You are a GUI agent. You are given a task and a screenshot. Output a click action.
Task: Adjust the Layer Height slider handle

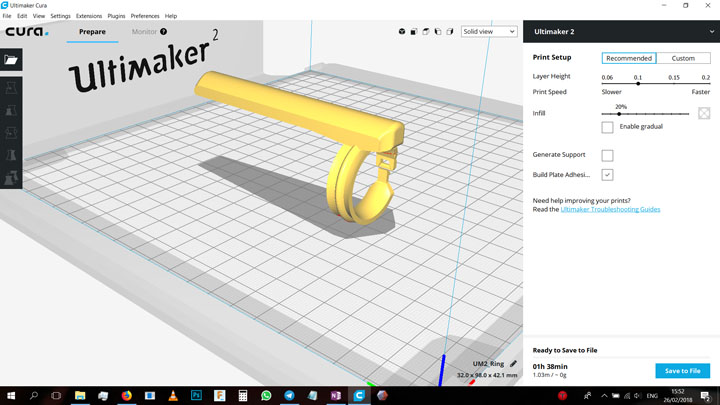[x=638, y=84]
